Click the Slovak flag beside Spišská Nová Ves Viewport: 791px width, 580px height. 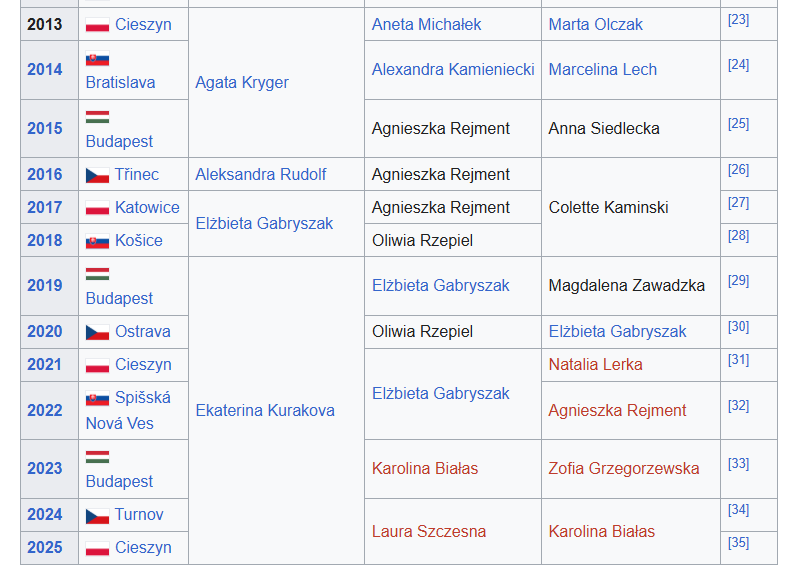coord(97,398)
